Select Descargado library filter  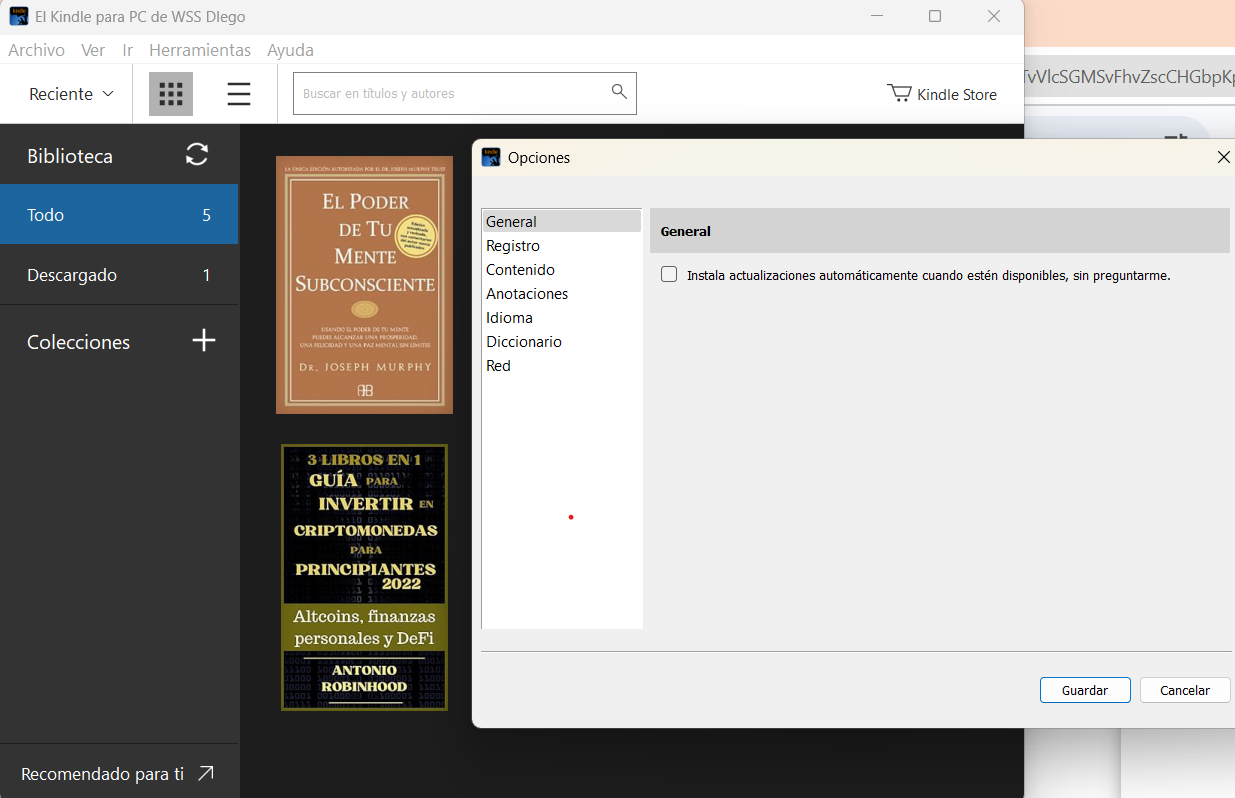click(x=119, y=275)
